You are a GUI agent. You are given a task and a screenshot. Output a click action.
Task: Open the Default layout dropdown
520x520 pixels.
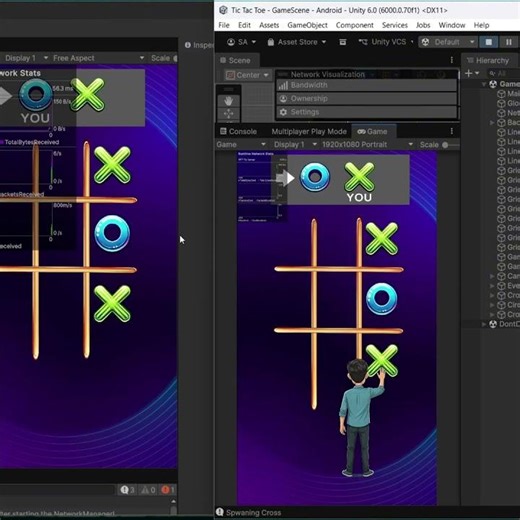coord(448,42)
